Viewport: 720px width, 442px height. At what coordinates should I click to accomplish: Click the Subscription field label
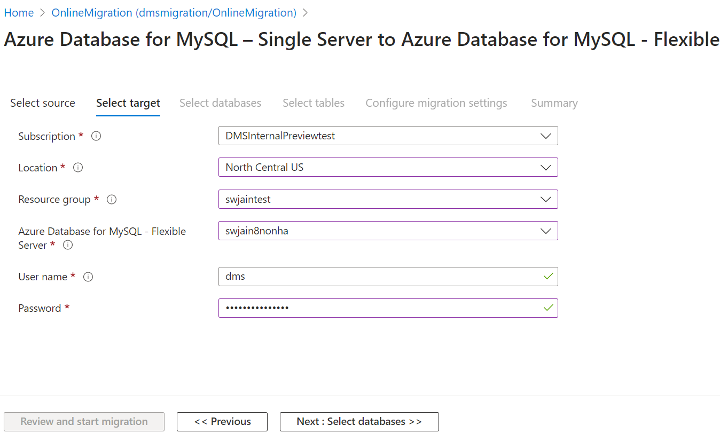coord(47,136)
